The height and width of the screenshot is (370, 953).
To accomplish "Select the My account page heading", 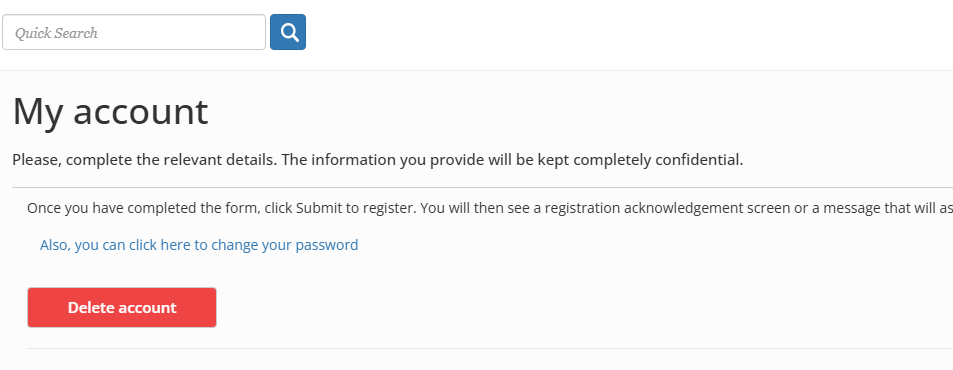I will (110, 111).
